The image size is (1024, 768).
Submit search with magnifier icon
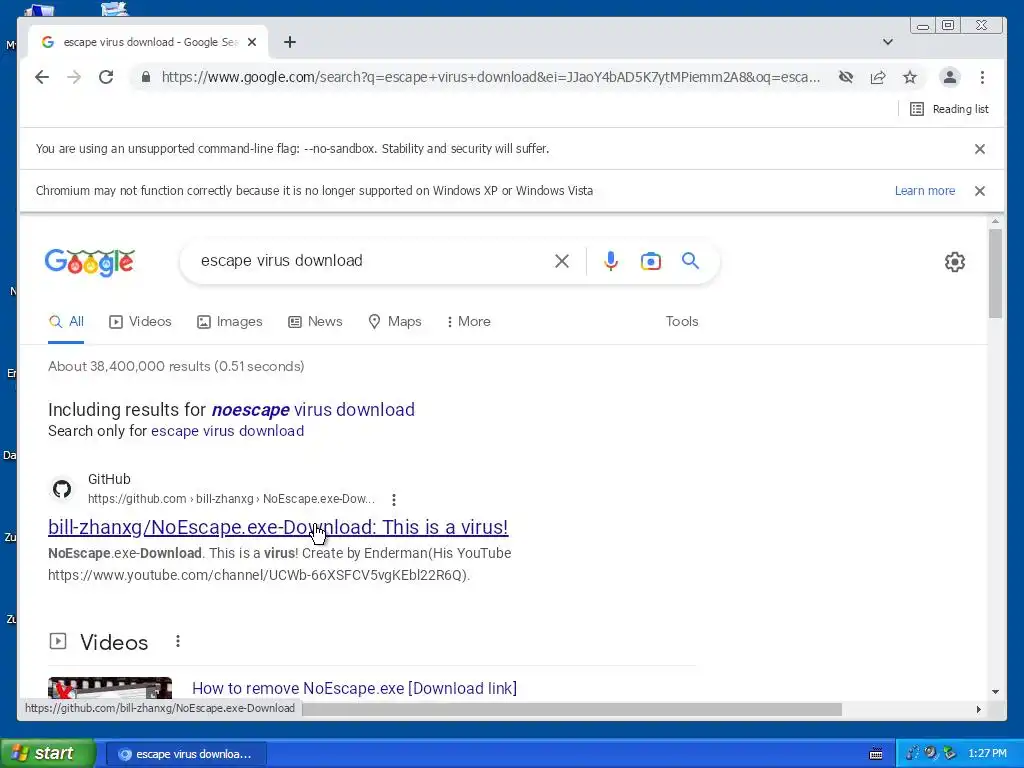690,261
